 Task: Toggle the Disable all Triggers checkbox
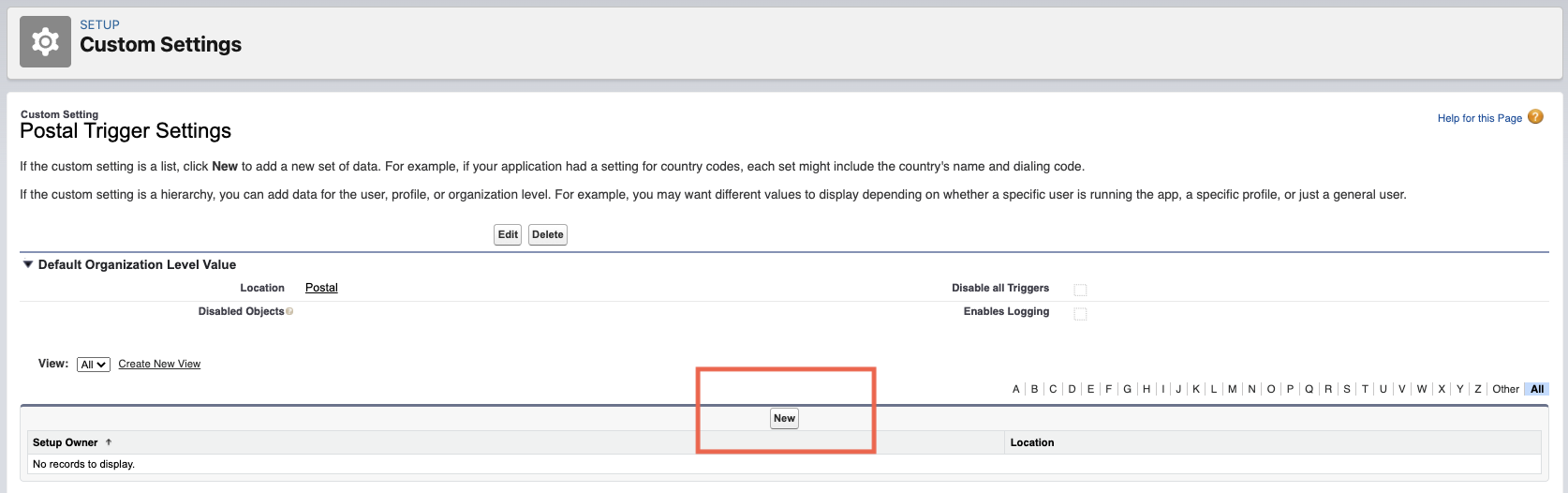[x=1080, y=290]
